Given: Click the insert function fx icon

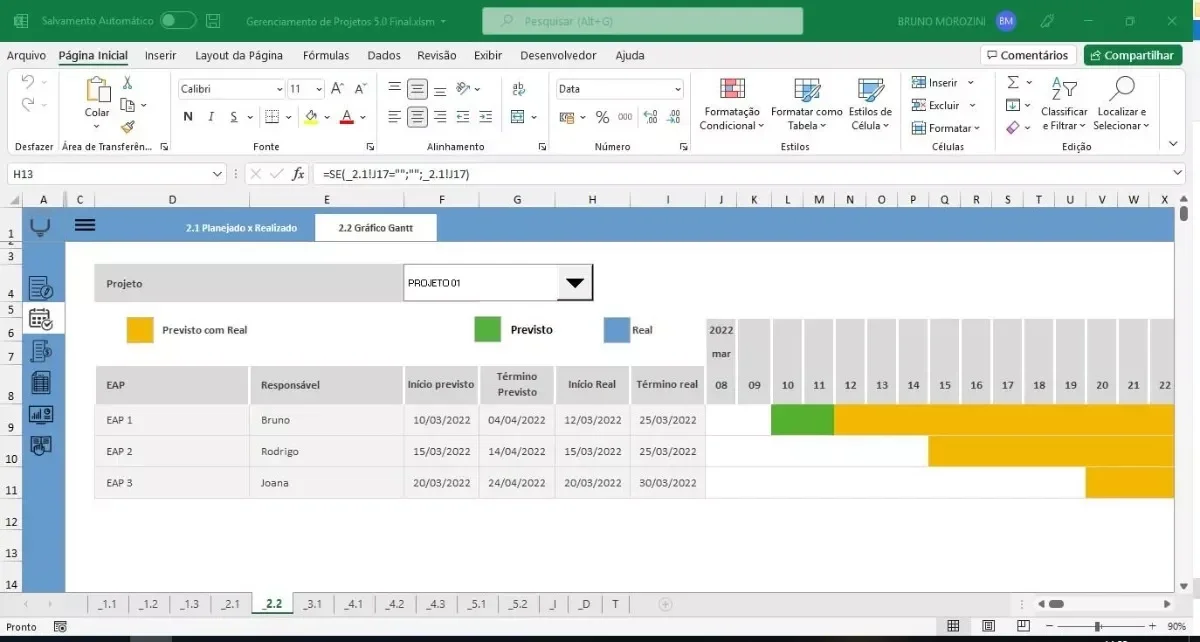Looking at the screenshot, I should tap(298, 174).
